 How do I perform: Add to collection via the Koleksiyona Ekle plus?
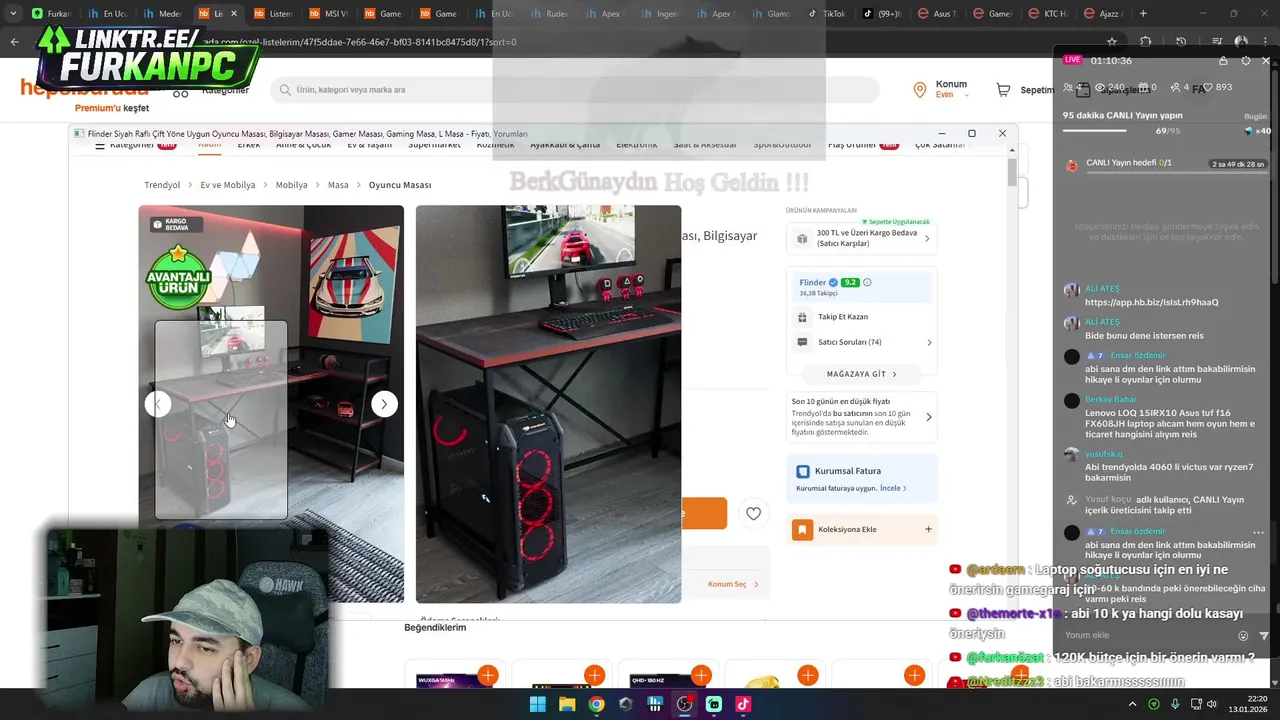pos(928,529)
